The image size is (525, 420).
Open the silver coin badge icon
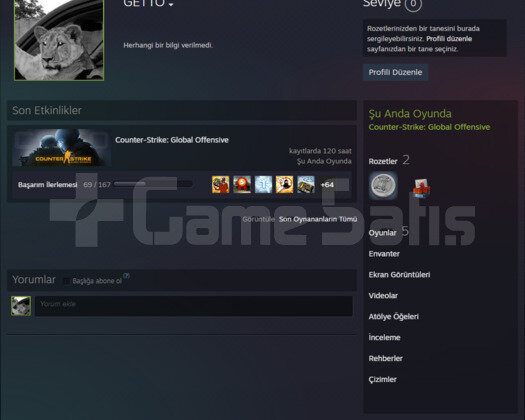(x=383, y=186)
